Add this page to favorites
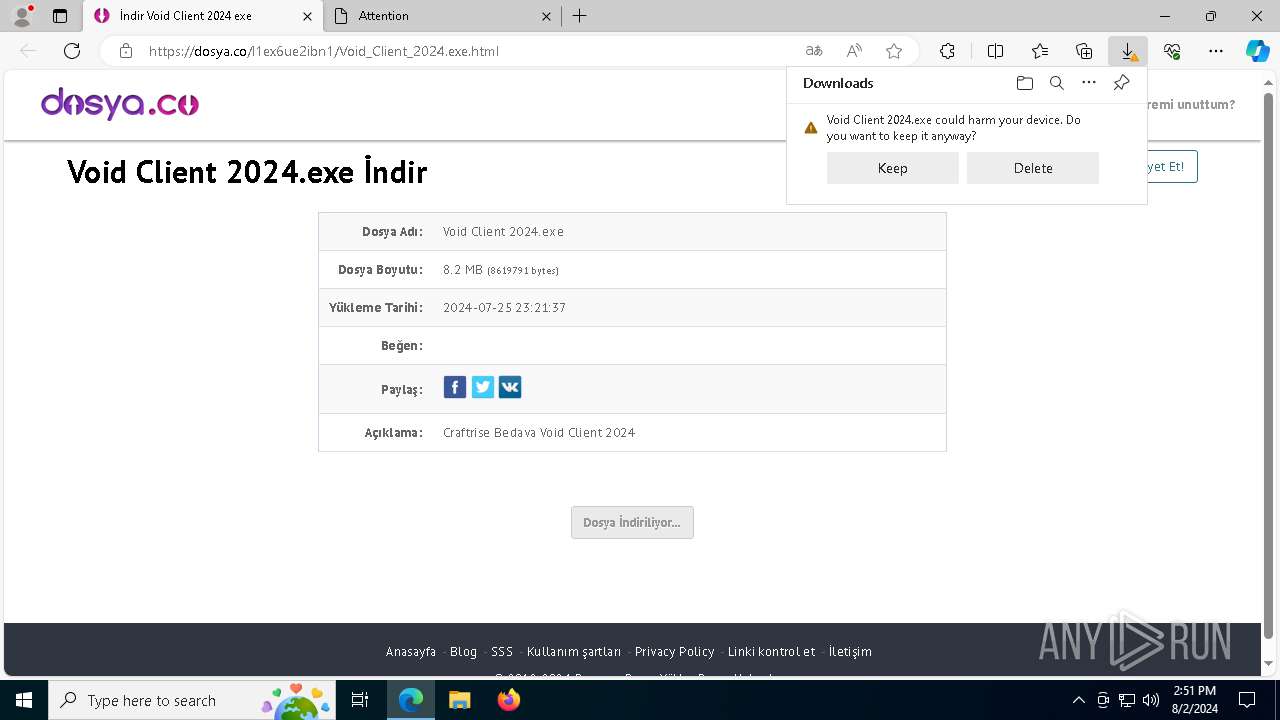 pos(894,51)
